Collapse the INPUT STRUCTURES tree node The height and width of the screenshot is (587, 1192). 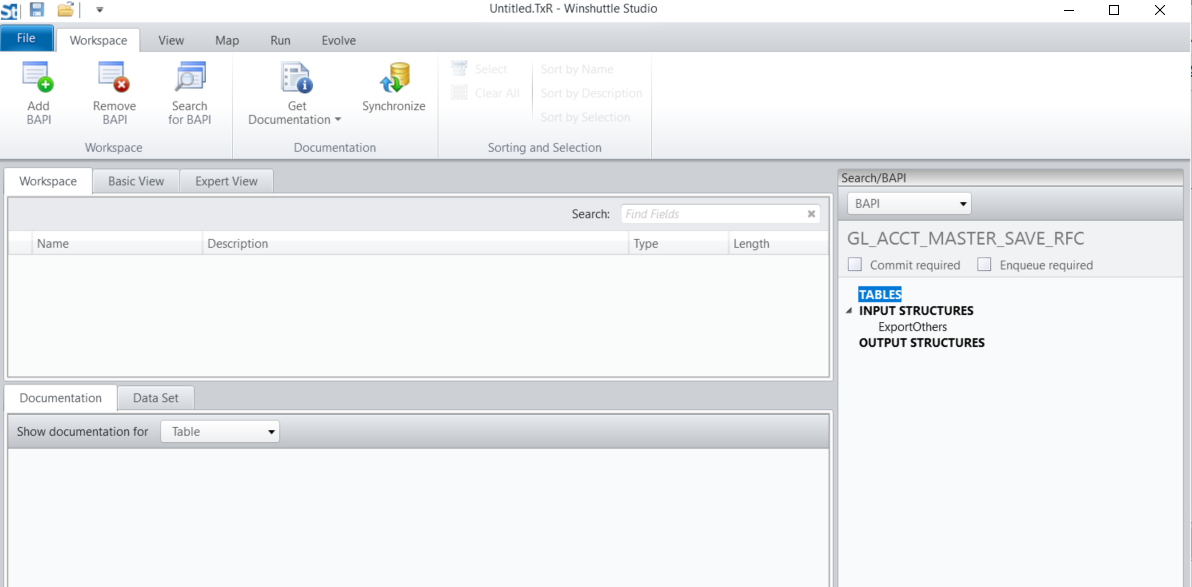pos(848,311)
